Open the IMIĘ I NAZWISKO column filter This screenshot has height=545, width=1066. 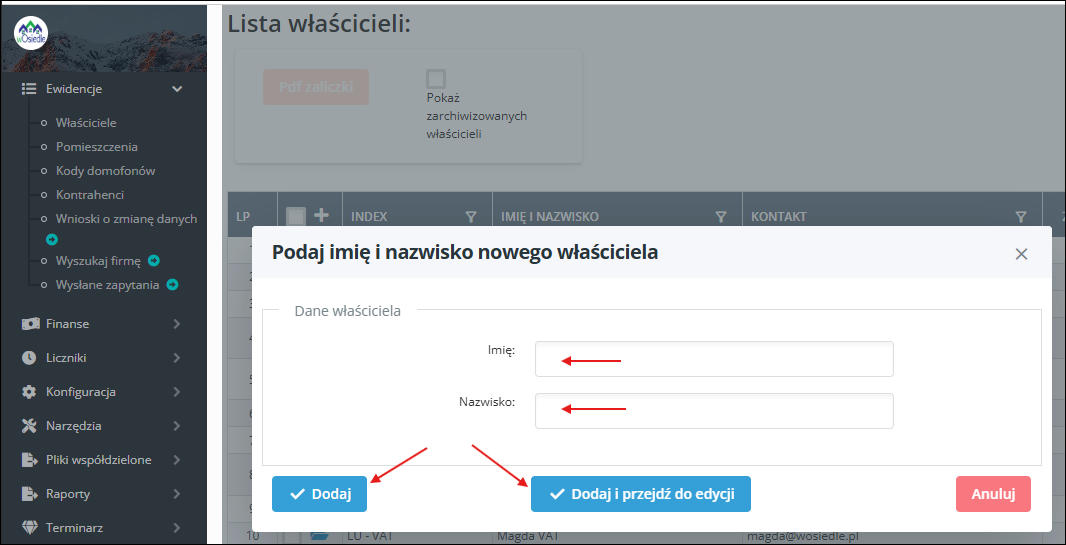coord(721,217)
